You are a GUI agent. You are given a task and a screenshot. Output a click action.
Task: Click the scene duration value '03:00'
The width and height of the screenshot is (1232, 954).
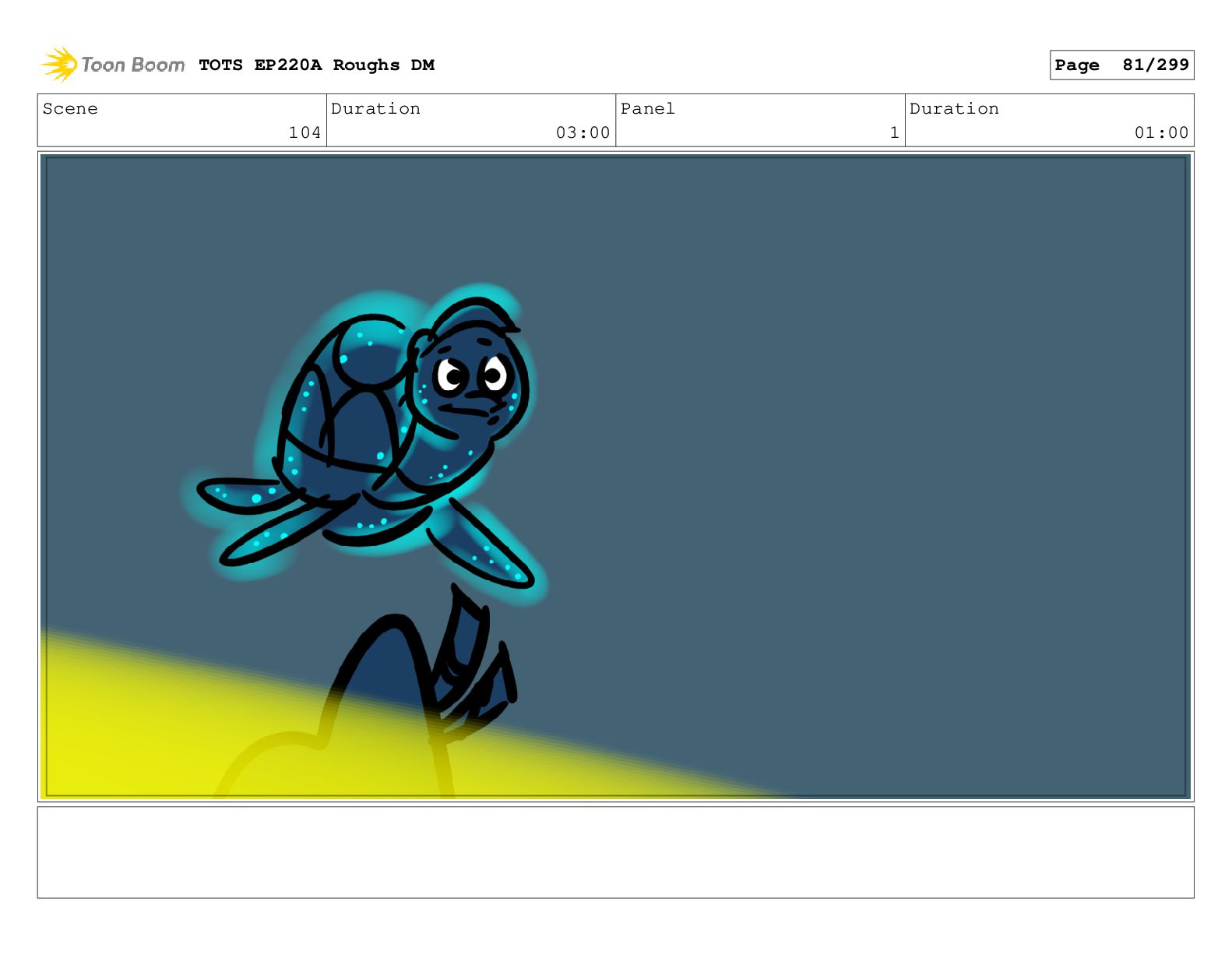[x=583, y=132]
